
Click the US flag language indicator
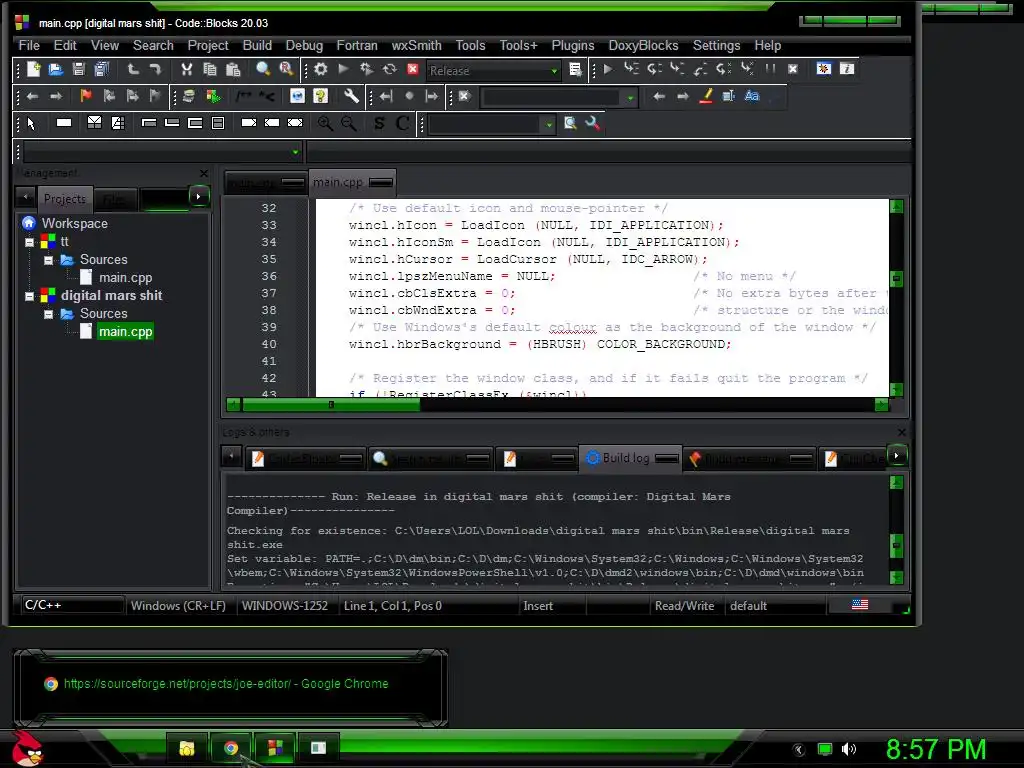point(860,605)
